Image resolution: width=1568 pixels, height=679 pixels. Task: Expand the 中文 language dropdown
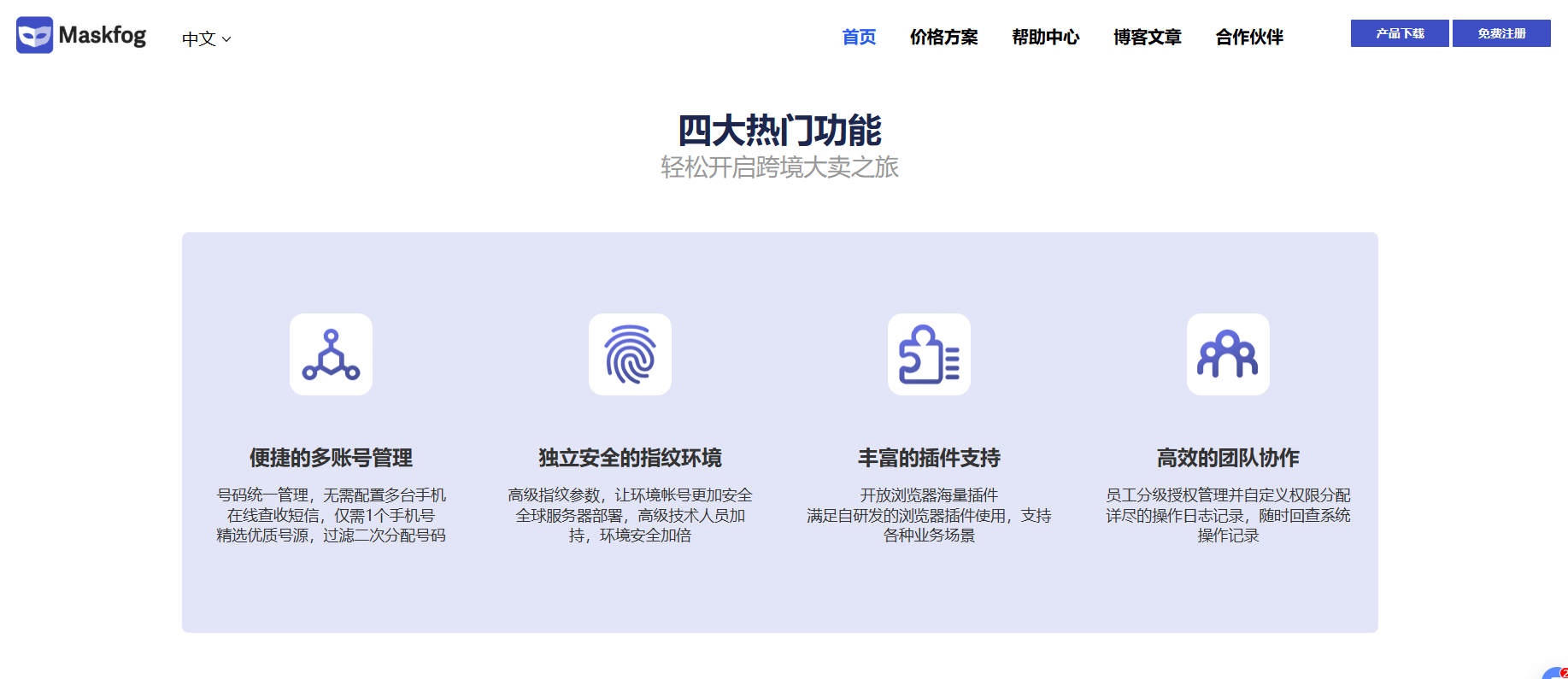207,39
